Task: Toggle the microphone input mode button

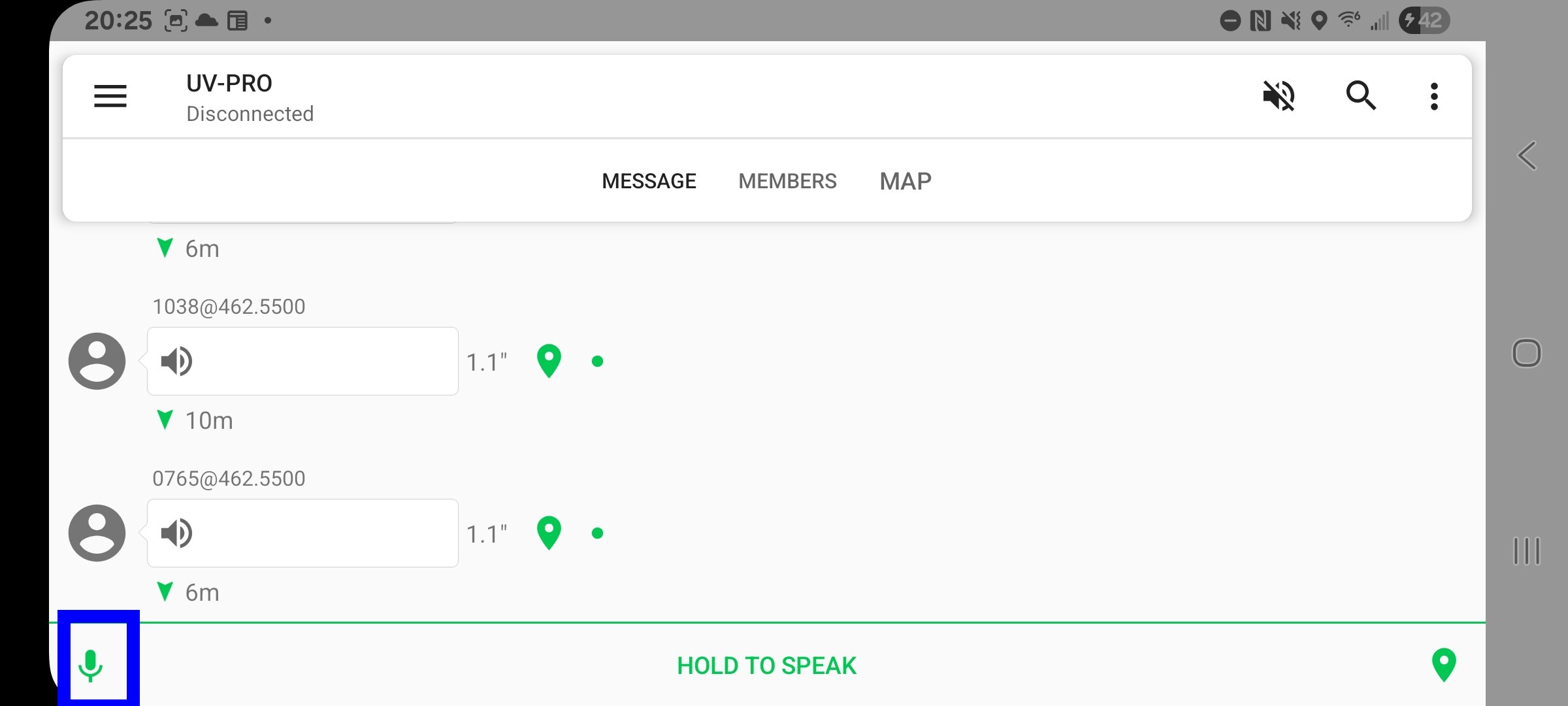Action: tap(91, 665)
